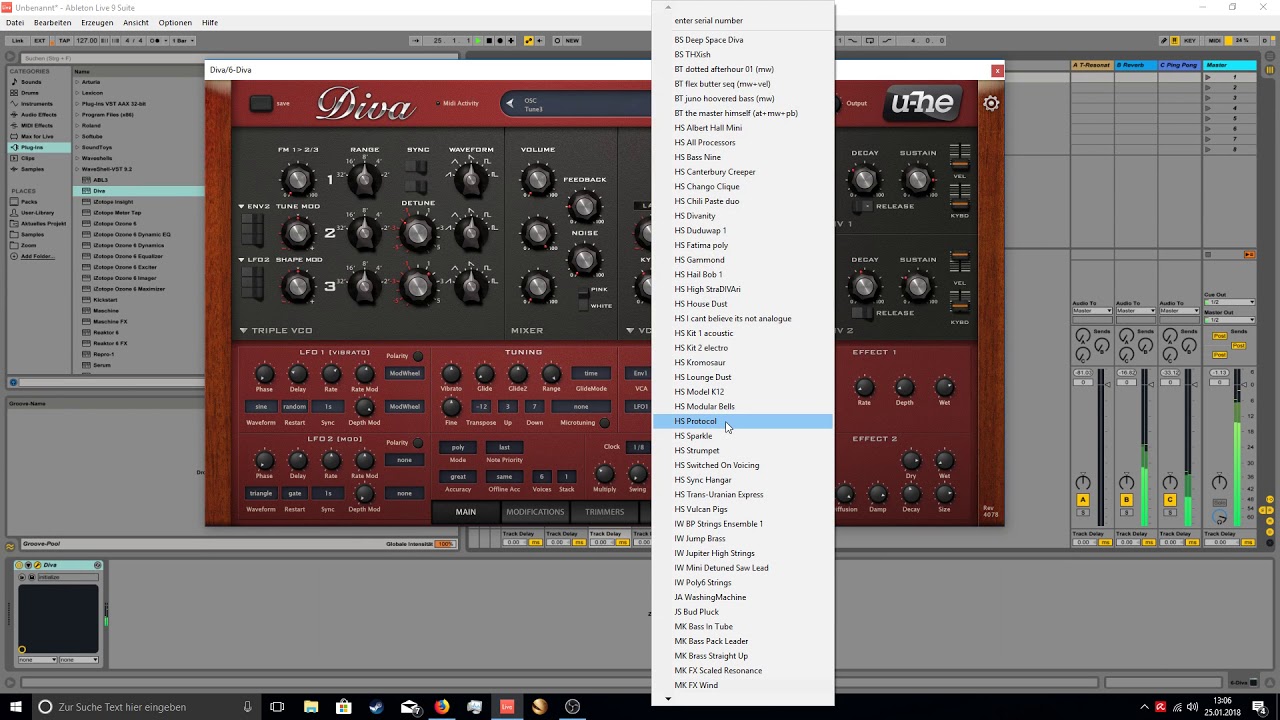The height and width of the screenshot is (720, 1280).
Task: Toggle LFO 1 Polarity switch in Diva
Action: (x=418, y=356)
